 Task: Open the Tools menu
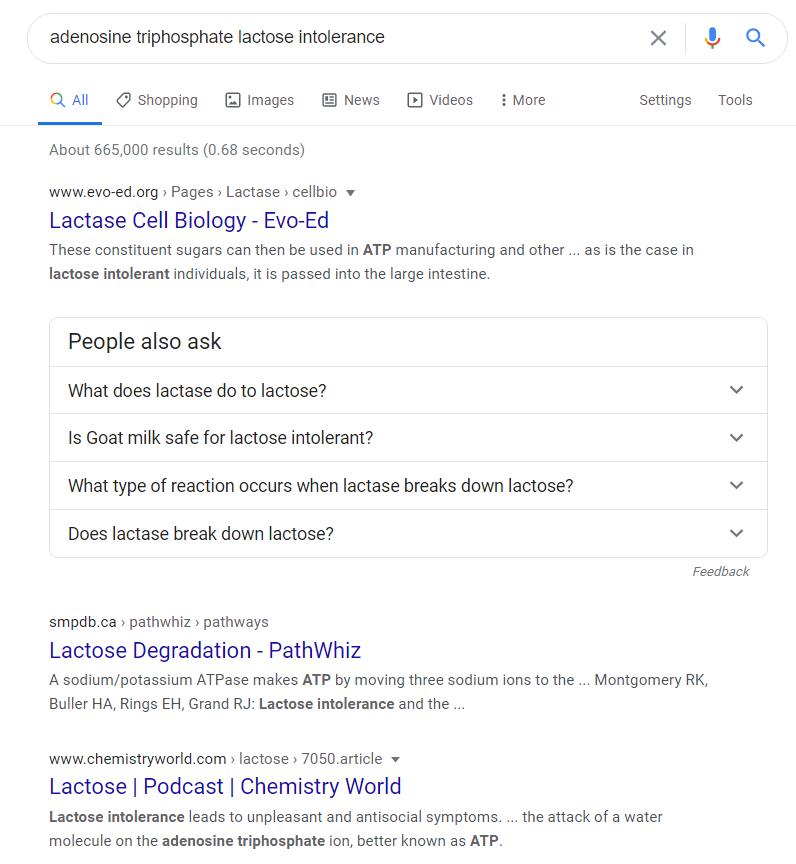735,100
